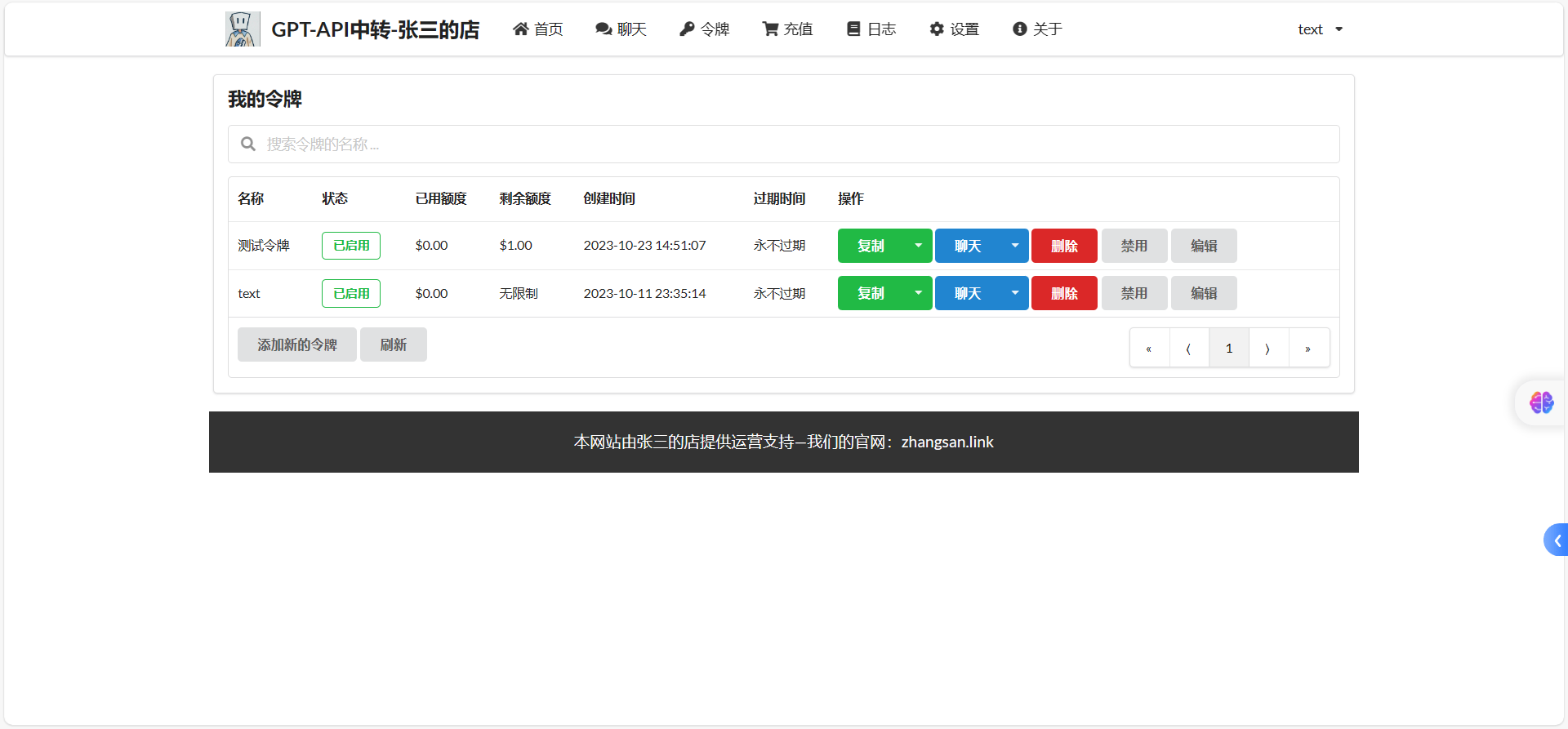Expand the text user account dropdown
This screenshot has width=1568, height=729.
coord(1321,29)
